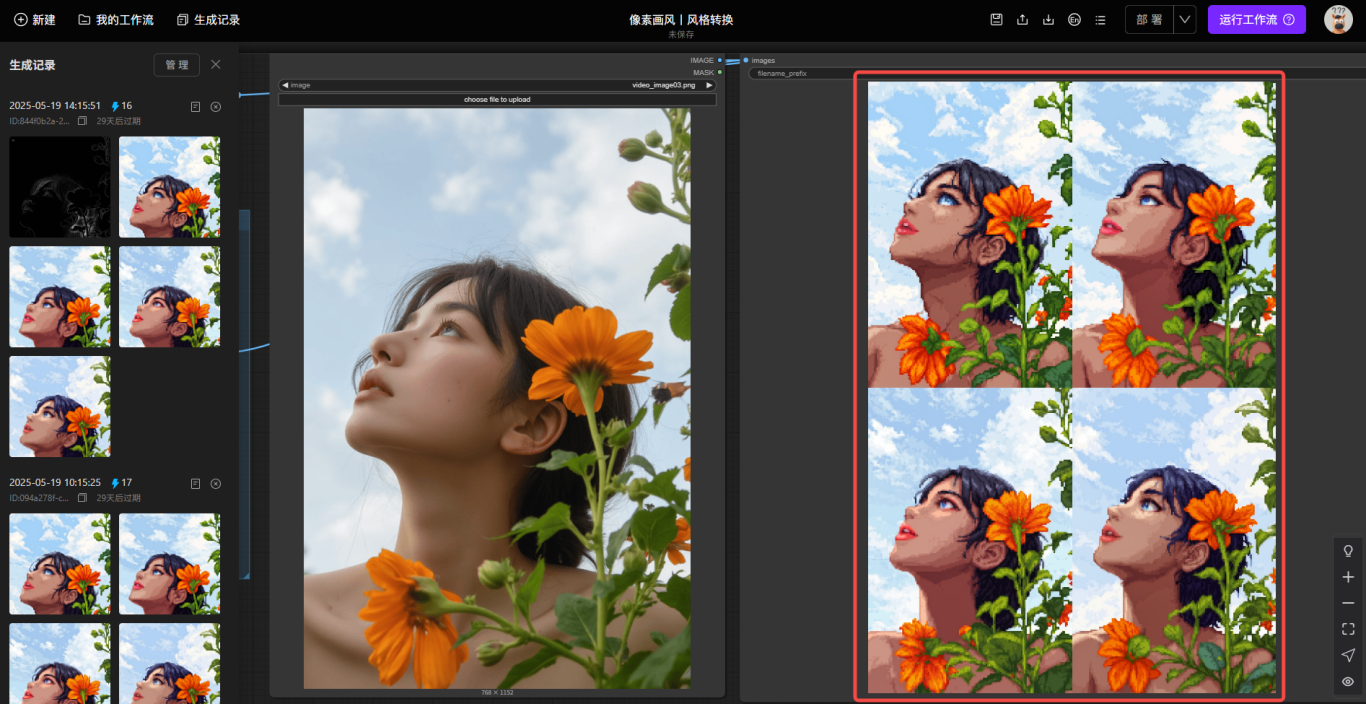The height and width of the screenshot is (704, 1366).
Task: Click the 2025-05-19 14:15:51 timestamp
Action: pyautogui.click(x=55, y=106)
